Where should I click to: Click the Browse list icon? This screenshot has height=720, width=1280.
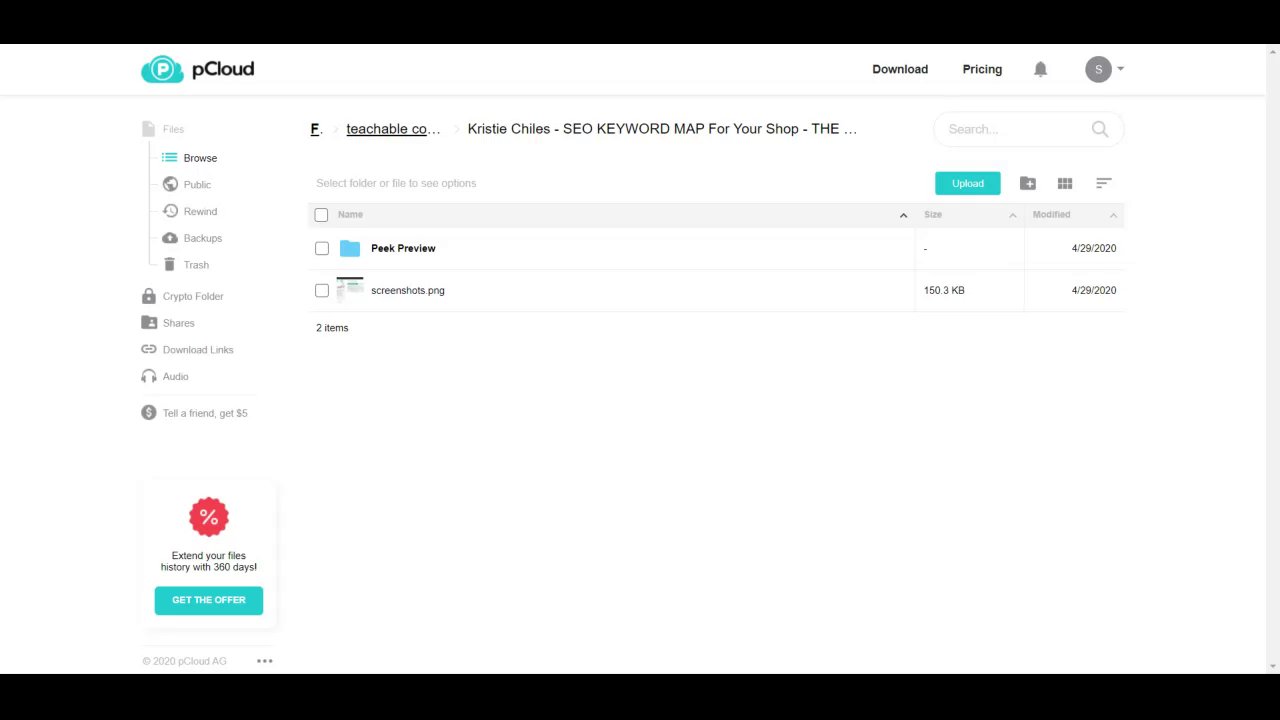170,158
